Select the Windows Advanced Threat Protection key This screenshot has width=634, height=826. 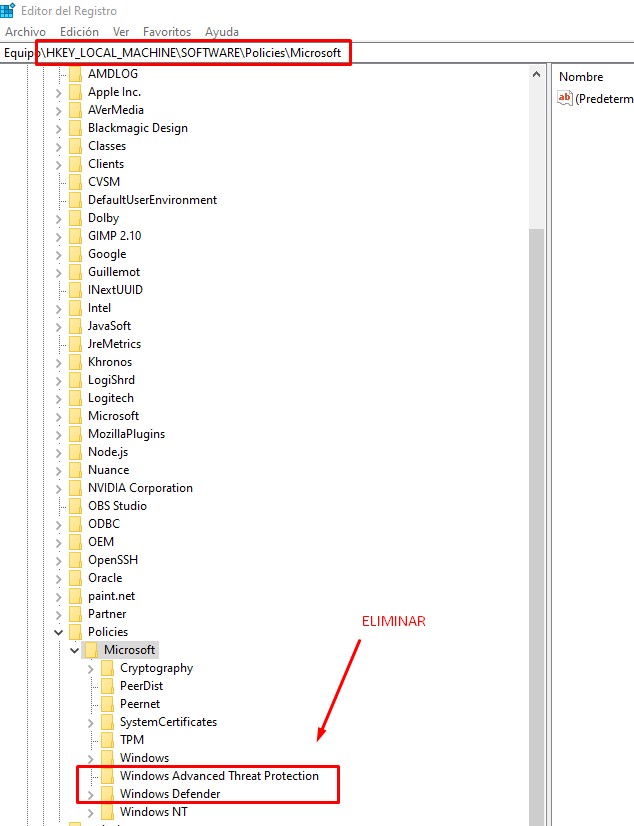coord(219,776)
